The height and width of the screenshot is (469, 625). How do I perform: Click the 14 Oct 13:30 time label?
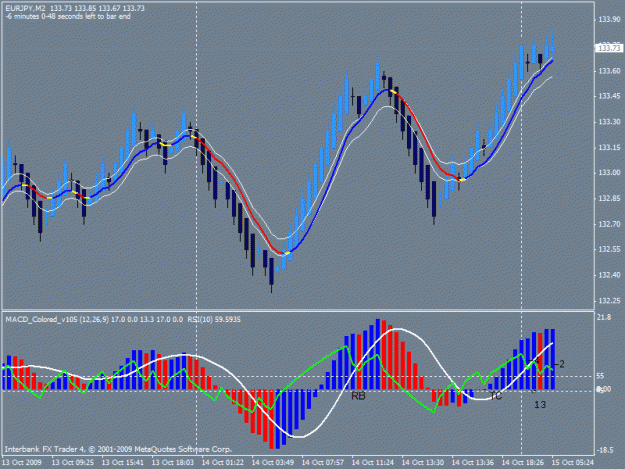tap(423, 463)
